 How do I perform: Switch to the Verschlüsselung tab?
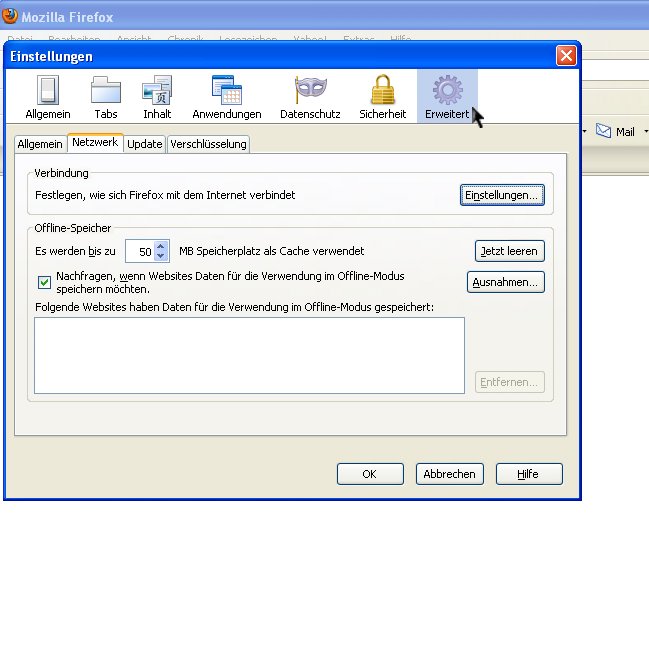(208, 144)
